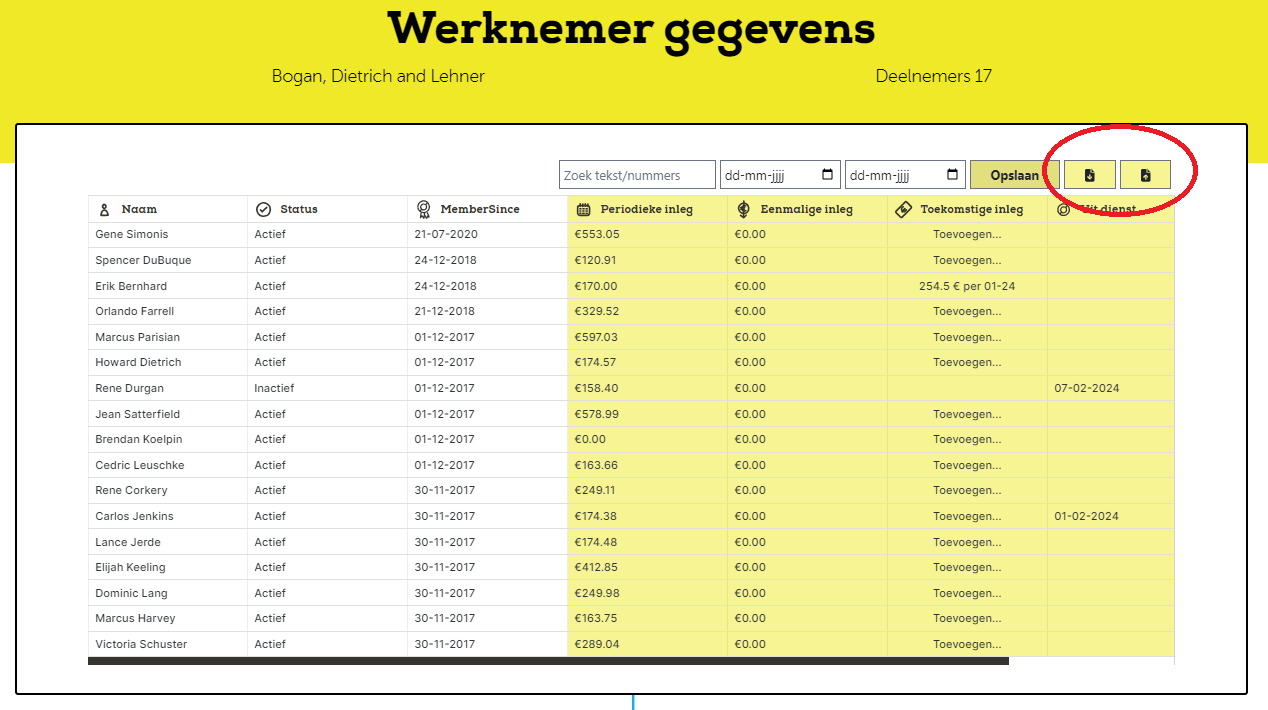Select the name Cedric Leuschke
Screen dimensions: 1268x710
click(139, 465)
